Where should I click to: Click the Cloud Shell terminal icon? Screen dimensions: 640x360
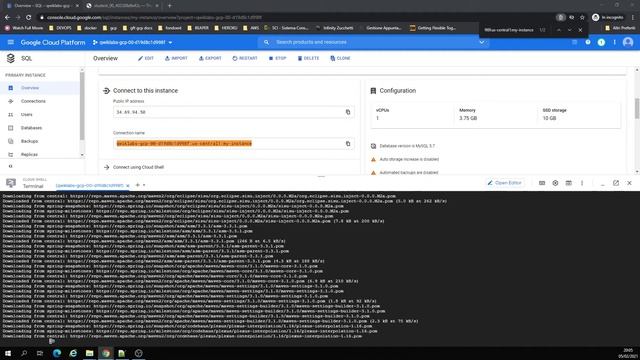[x=11, y=183]
